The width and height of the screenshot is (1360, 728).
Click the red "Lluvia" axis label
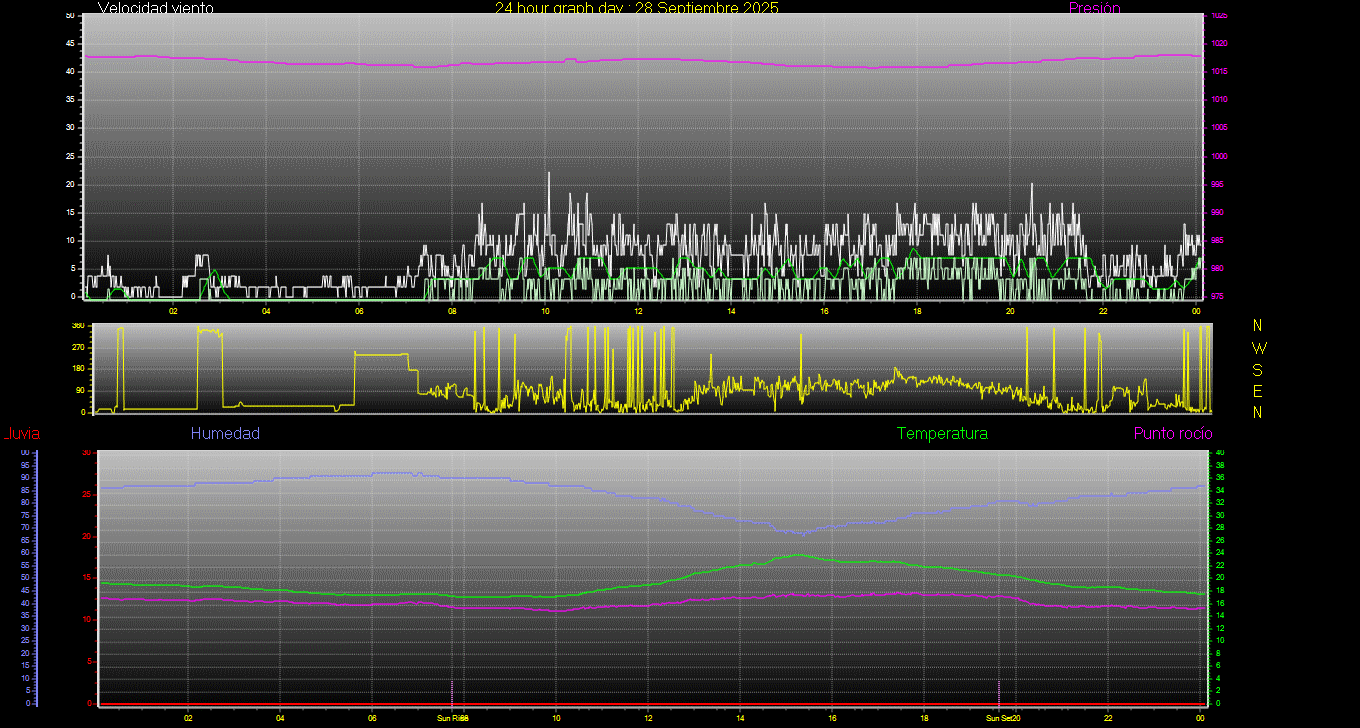pyautogui.click(x=21, y=434)
